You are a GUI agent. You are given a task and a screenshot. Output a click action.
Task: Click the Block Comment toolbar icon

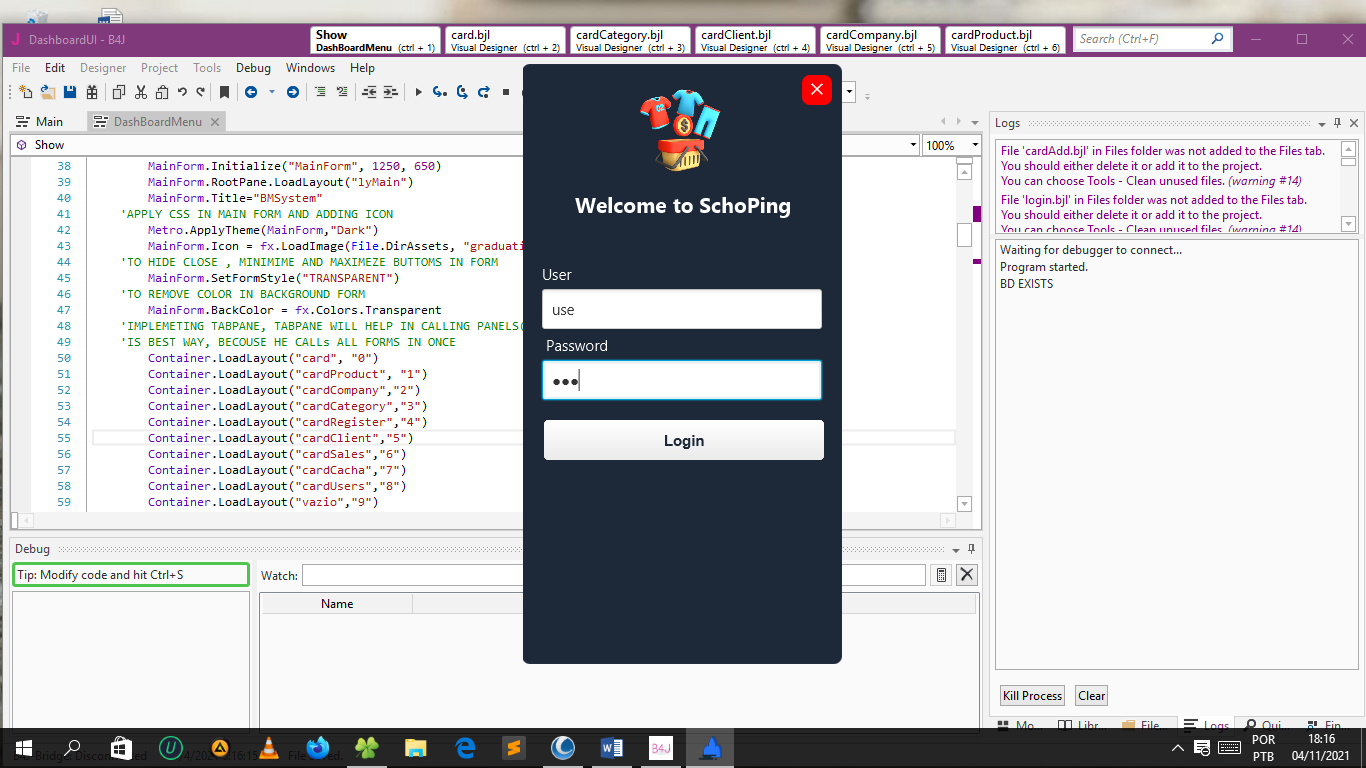click(320, 92)
